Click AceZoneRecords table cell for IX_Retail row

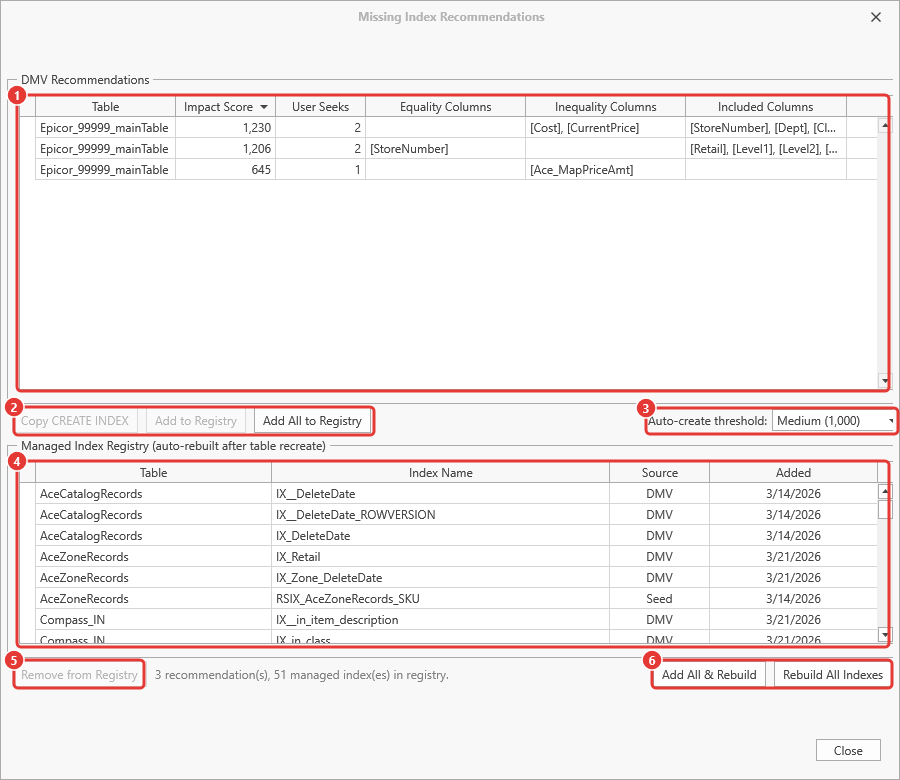click(153, 557)
